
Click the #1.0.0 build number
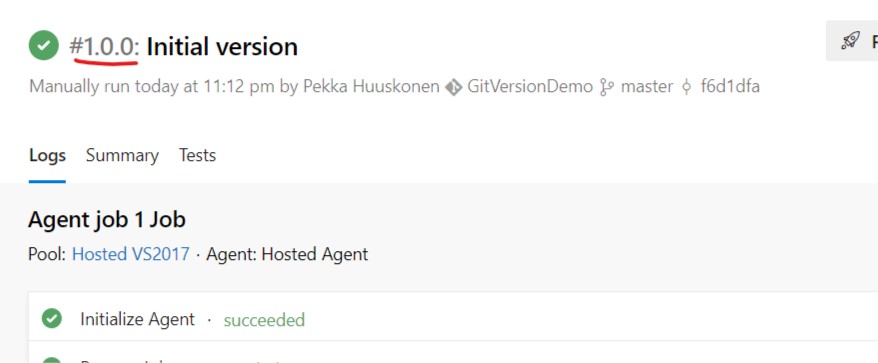(104, 46)
